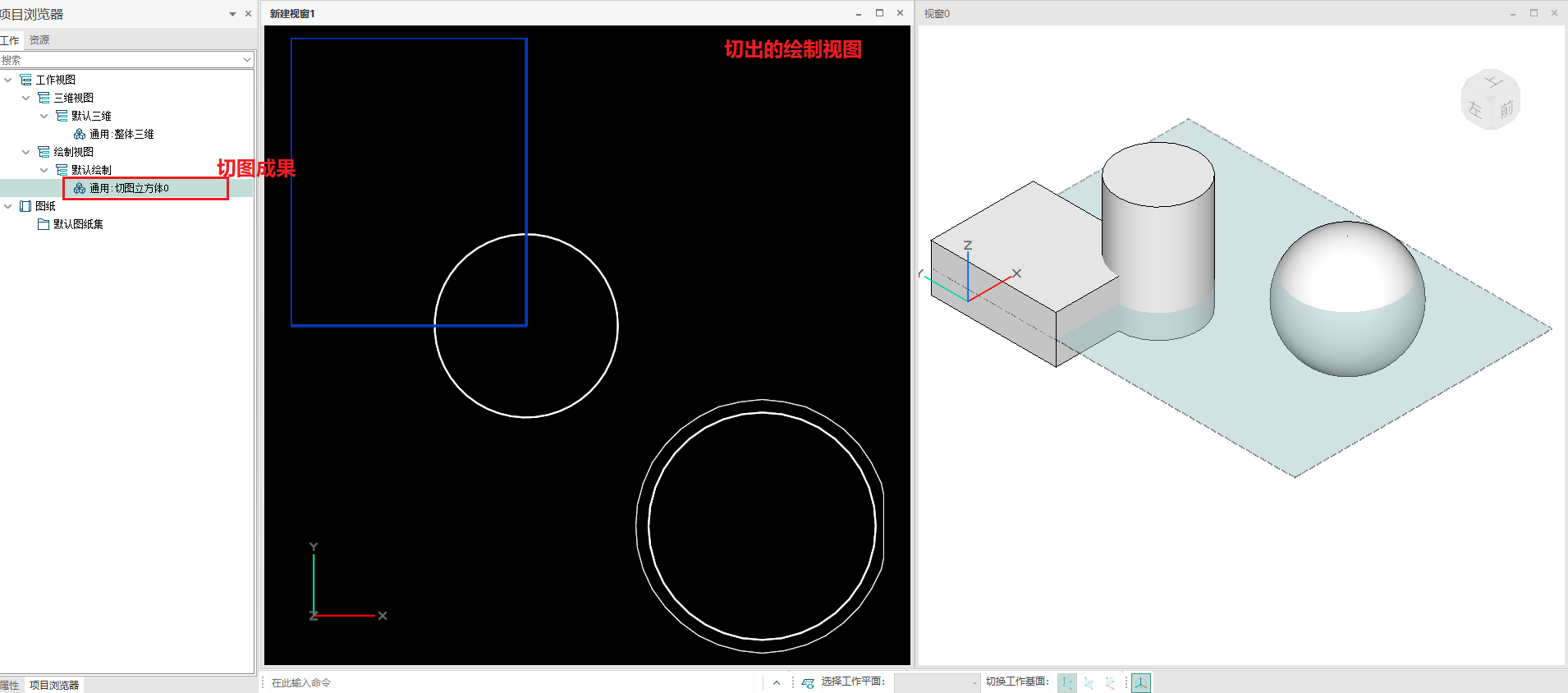The image size is (1568, 693).
Task: Click the 上 face of the view cube
Action: pyautogui.click(x=1494, y=82)
